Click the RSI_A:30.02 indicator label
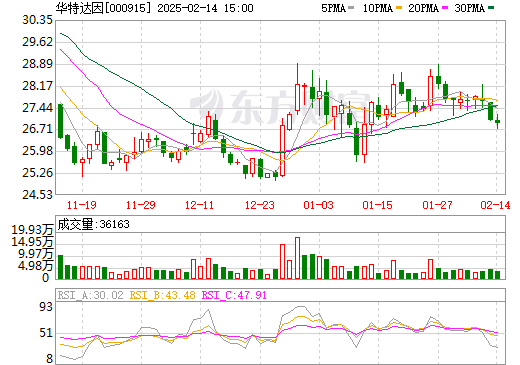The image size is (520, 365). (90, 295)
